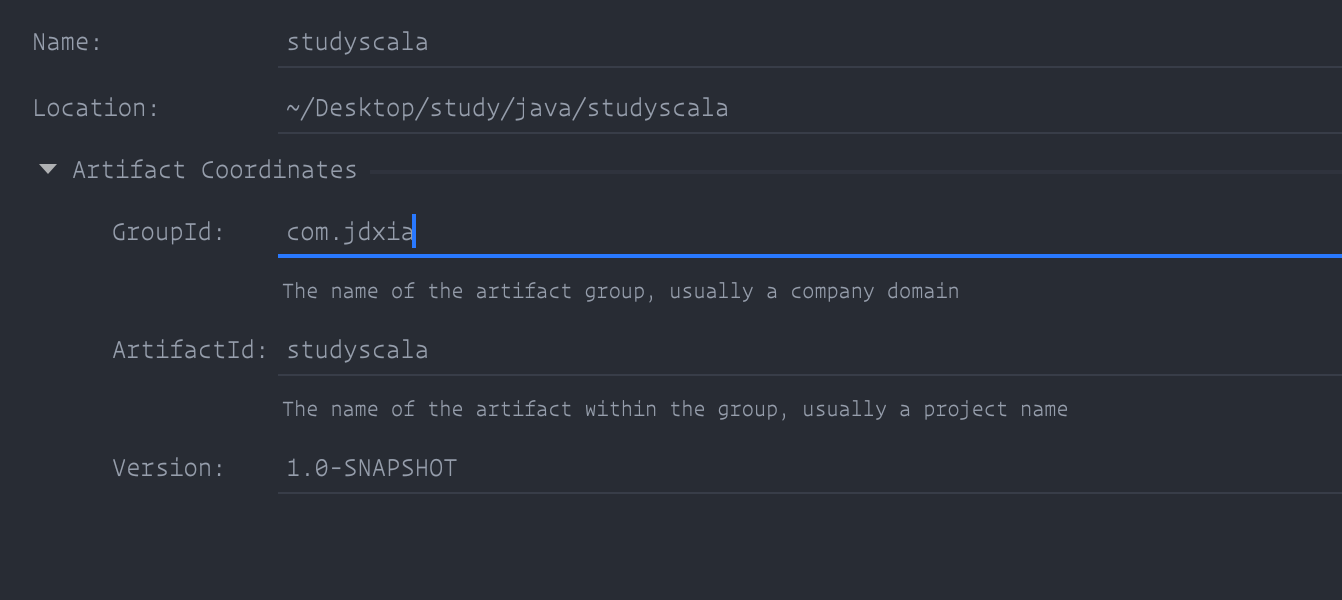Collapse the Artifact Coordinates section triangle
This screenshot has height=600, width=1342.
47,170
